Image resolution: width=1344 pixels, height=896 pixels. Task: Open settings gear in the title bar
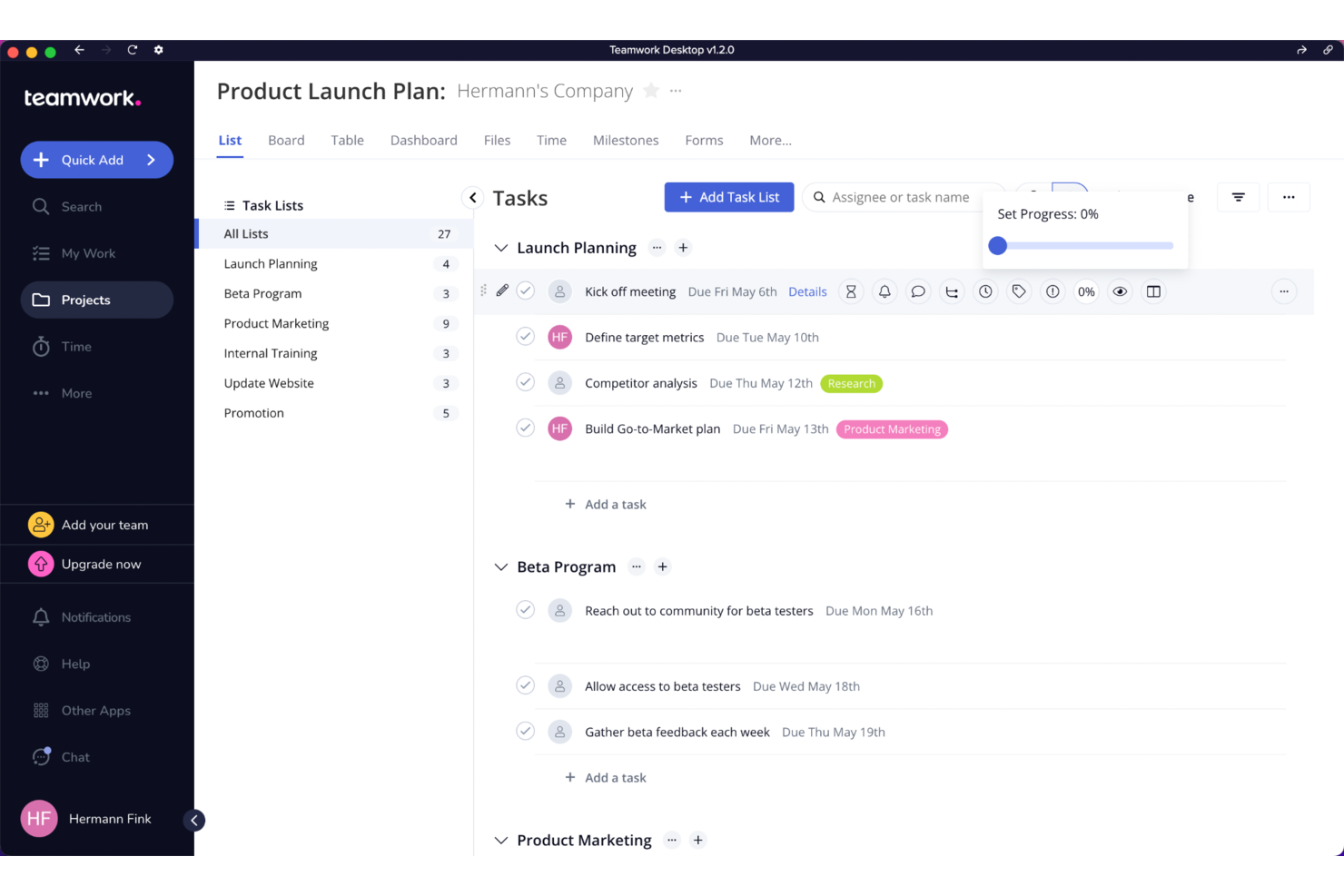point(159,50)
